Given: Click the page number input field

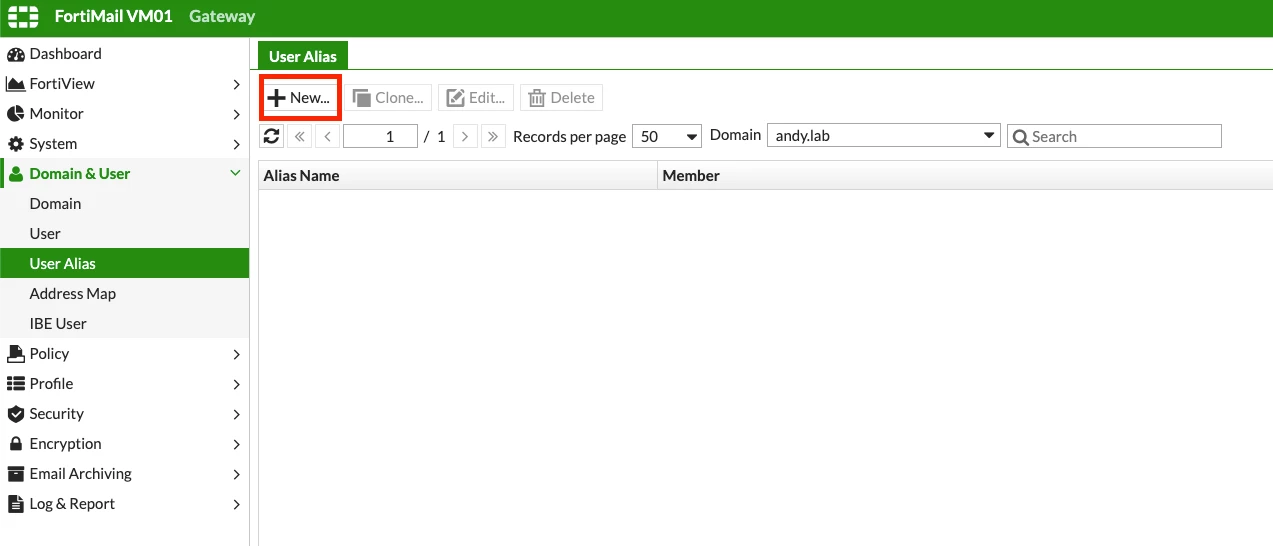Looking at the screenshot, I should (380, 136).
